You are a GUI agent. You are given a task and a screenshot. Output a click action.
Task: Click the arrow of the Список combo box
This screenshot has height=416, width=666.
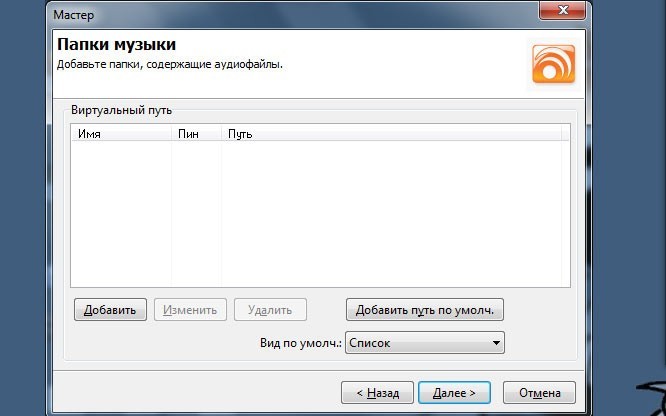pyautogui.click(x=496, y=343)
